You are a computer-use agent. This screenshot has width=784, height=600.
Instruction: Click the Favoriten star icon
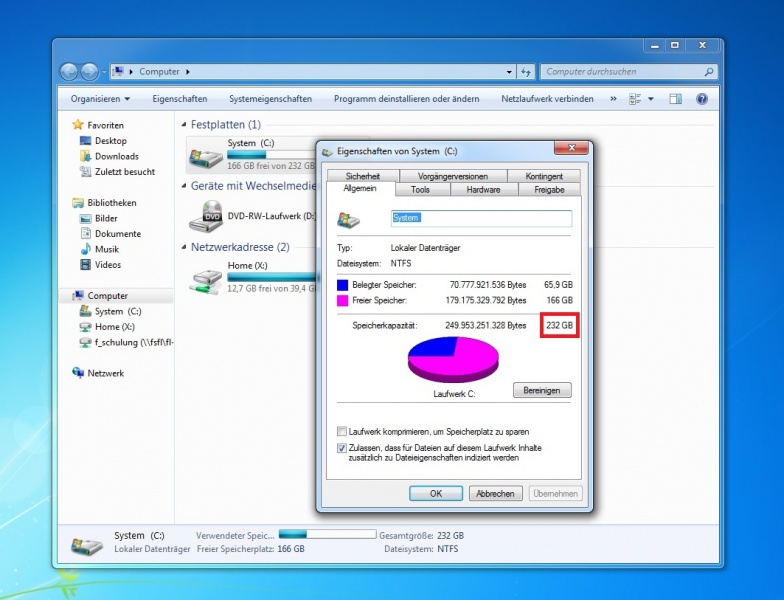click(78, 124)
